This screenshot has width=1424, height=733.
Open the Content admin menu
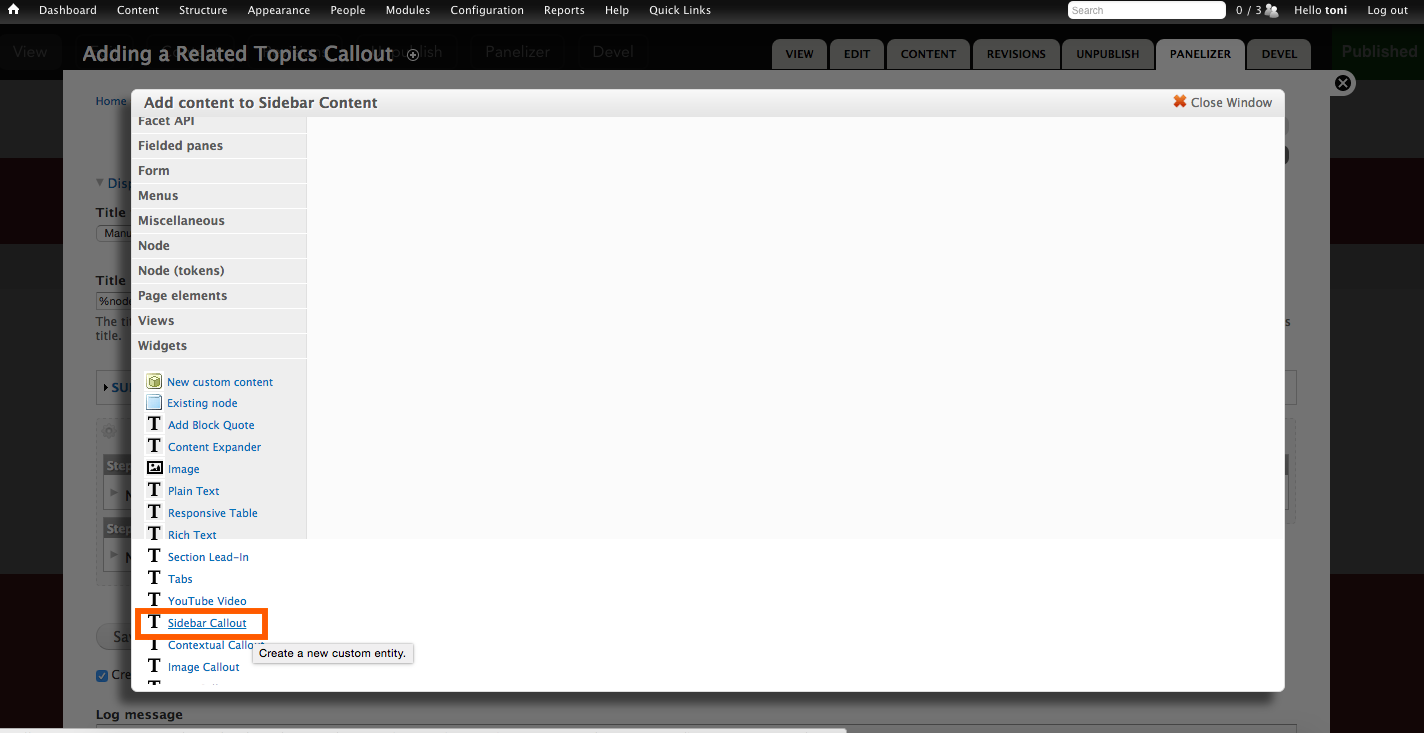pyautogui.click(x=138, y=10)
